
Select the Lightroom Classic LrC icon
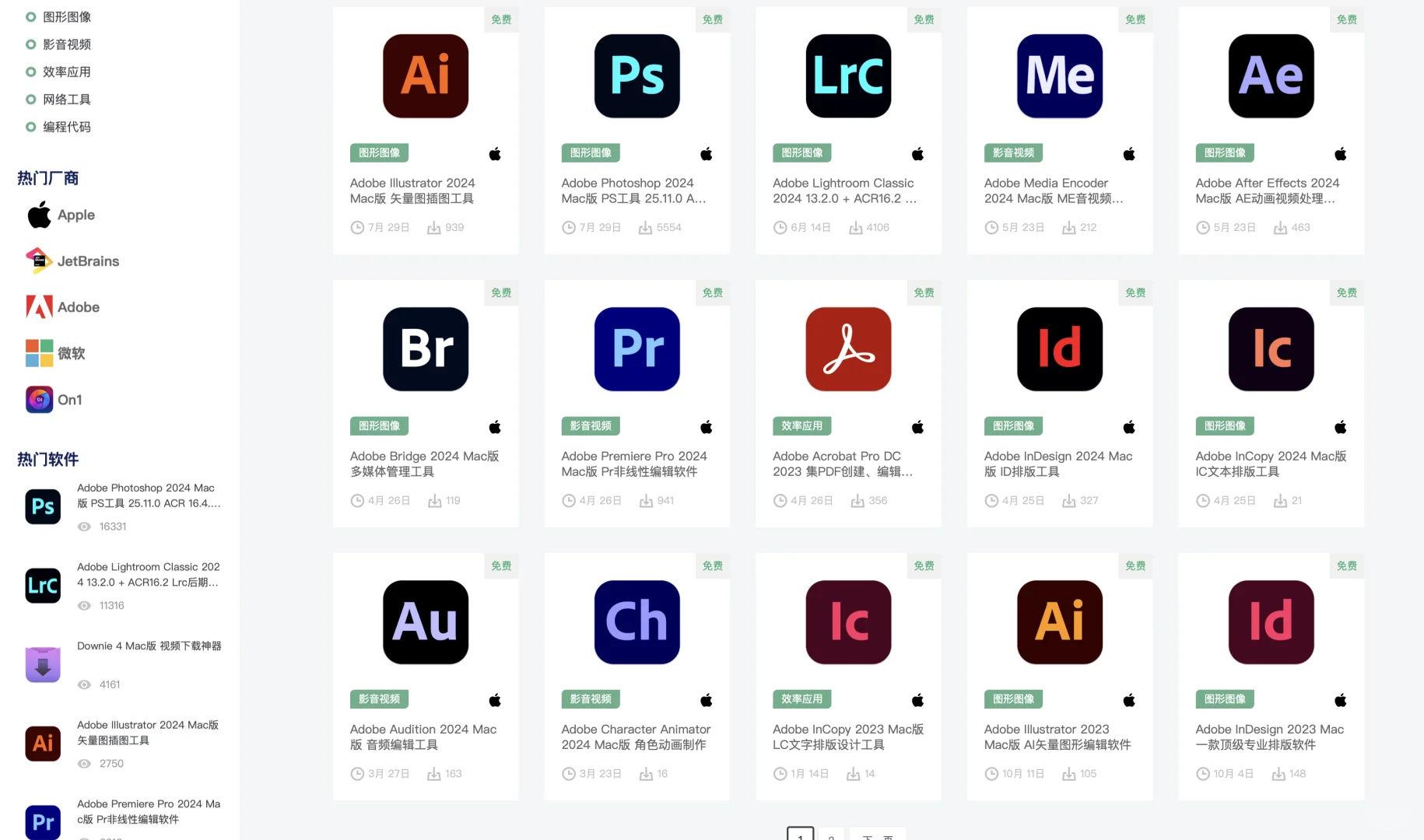click(848, 75)
